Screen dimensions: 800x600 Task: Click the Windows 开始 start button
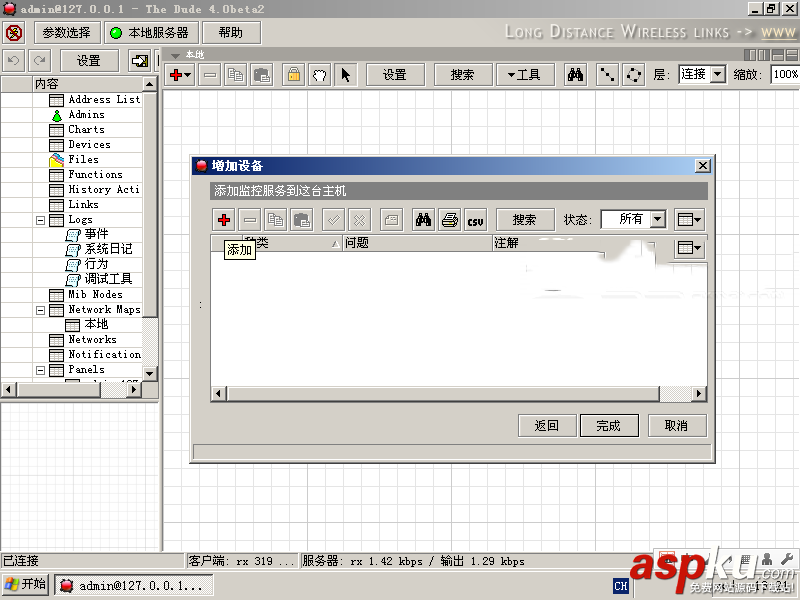26,585
